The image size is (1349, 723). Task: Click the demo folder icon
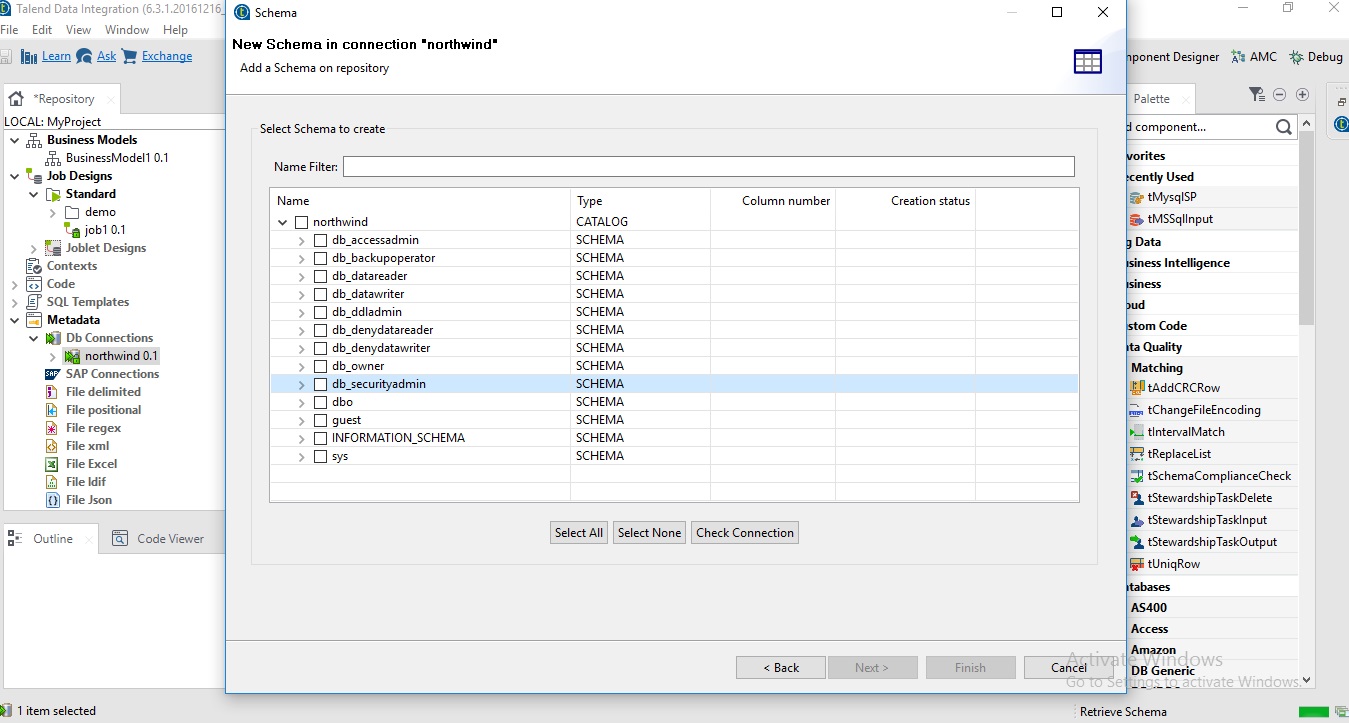(72, 212)
